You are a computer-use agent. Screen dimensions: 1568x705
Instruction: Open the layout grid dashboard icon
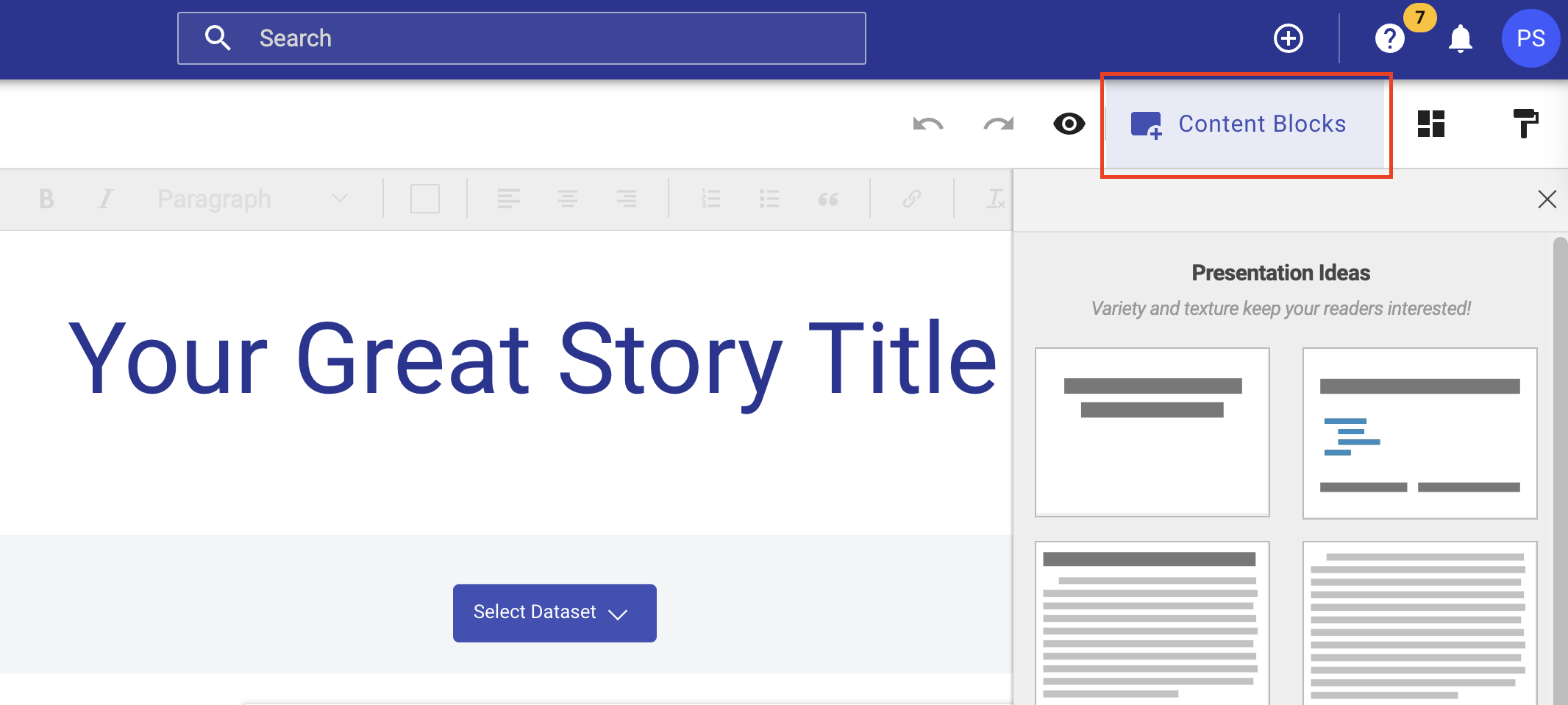pyautogui.click(x=1431, y=124)
